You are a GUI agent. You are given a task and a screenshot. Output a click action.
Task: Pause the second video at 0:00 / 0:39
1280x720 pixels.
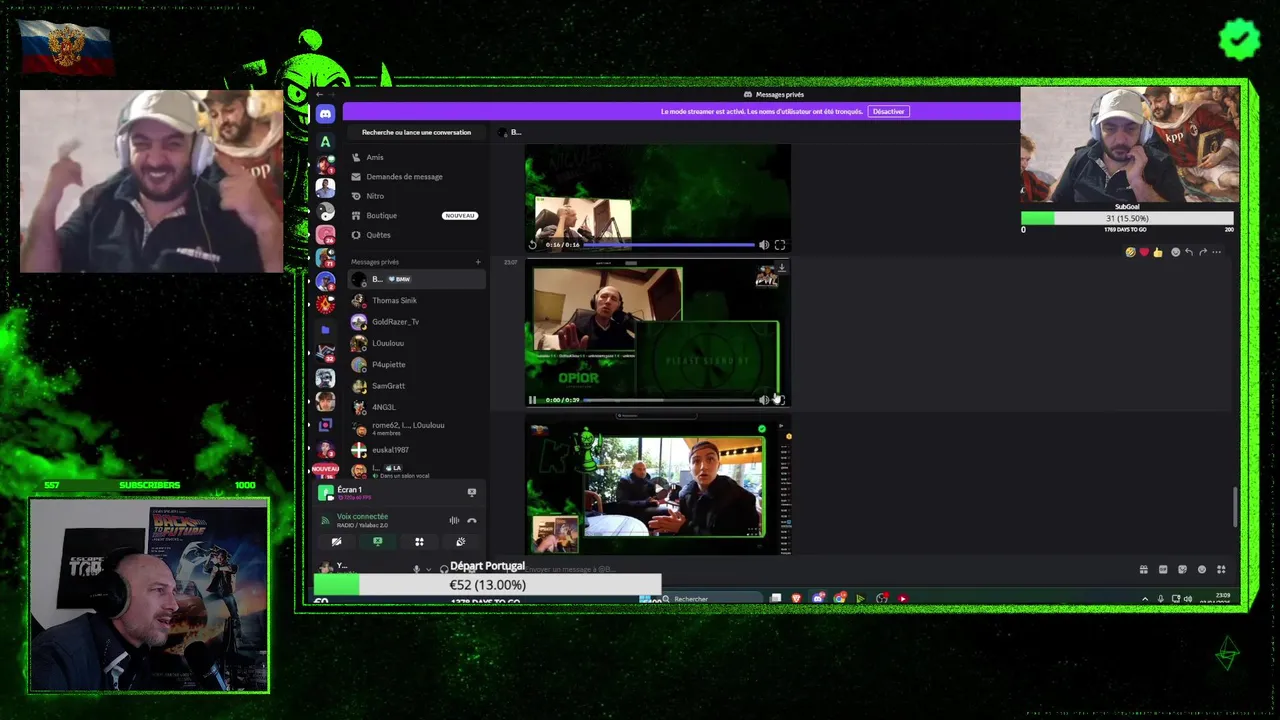click(532, 400)
